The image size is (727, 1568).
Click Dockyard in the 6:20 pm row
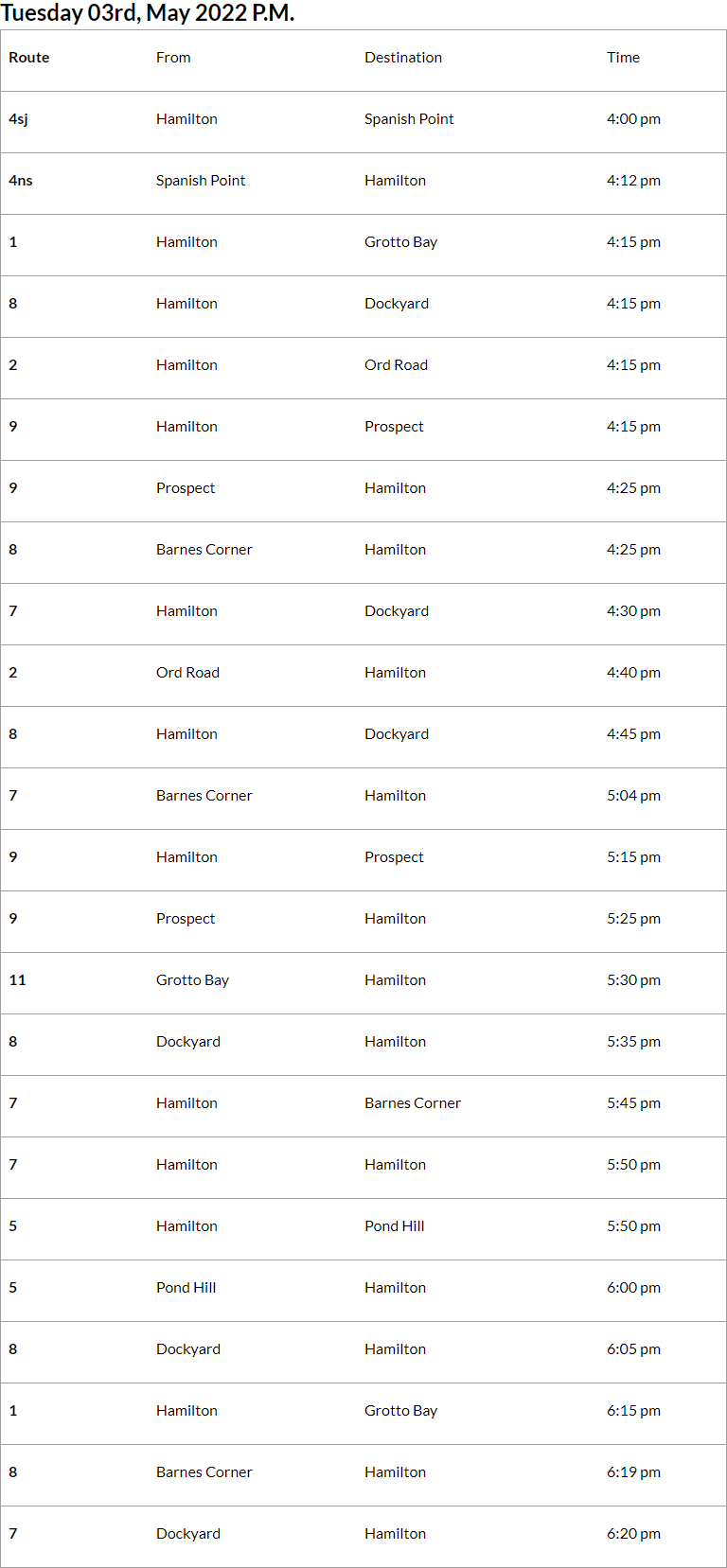pos(188,1534)
